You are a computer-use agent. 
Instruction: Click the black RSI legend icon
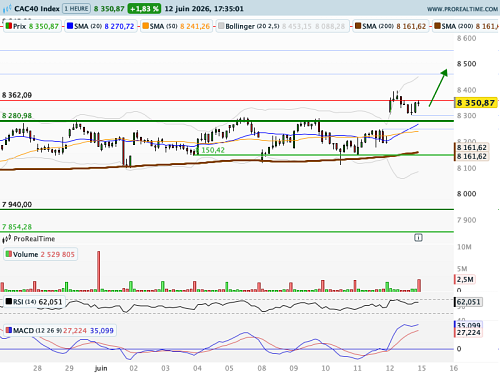[x=9, y=302]
